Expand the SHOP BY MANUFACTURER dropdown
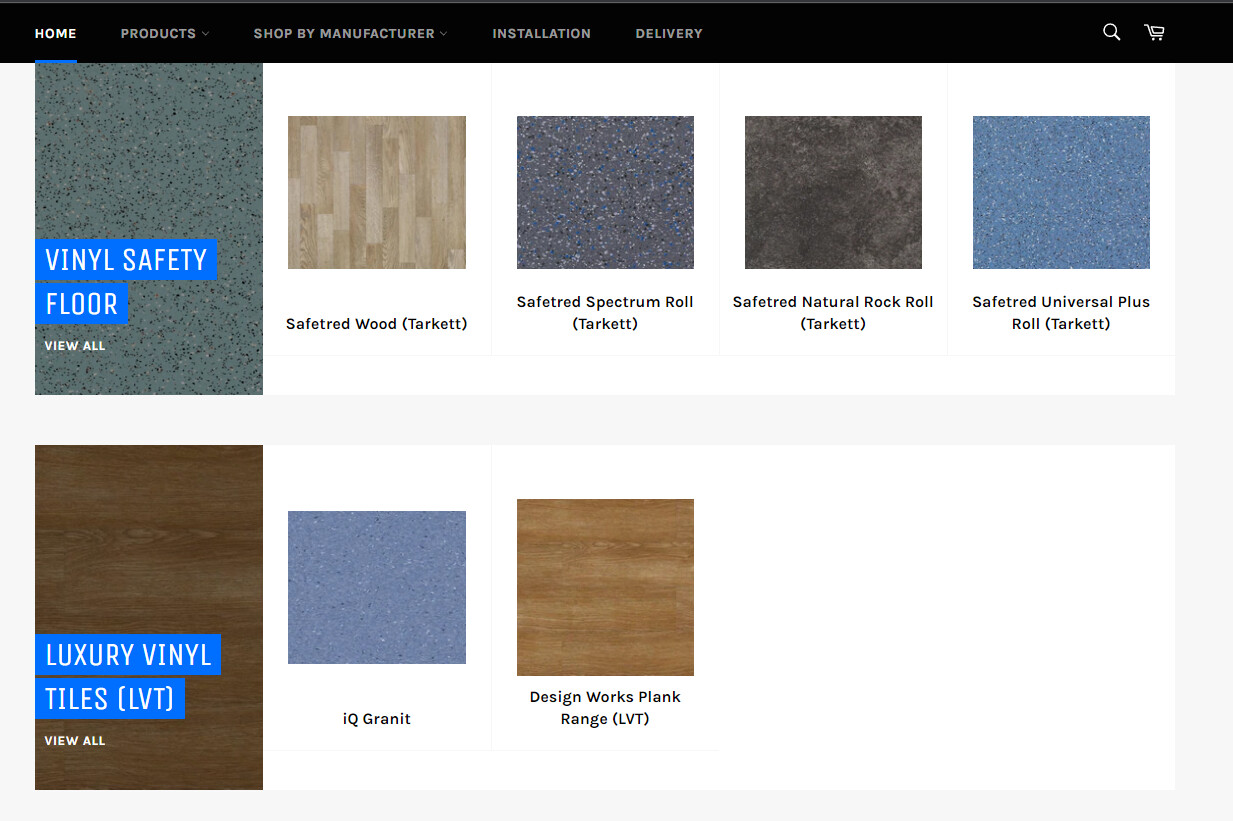This screenshot has width=1233, height=821. [x=350, y=33]
